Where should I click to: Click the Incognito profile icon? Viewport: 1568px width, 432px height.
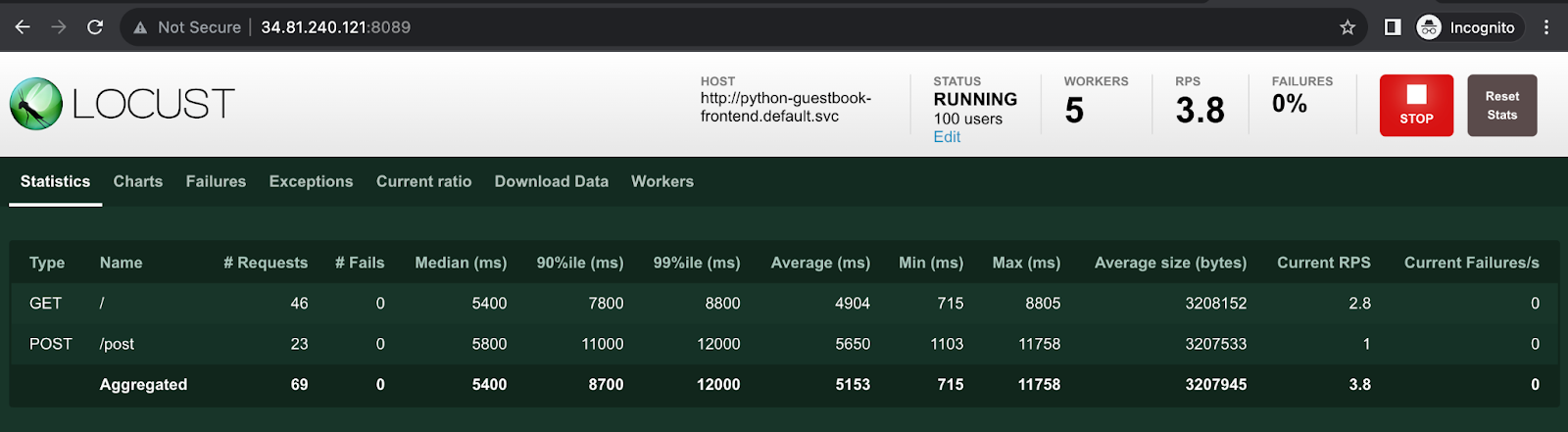[1429, 27]
